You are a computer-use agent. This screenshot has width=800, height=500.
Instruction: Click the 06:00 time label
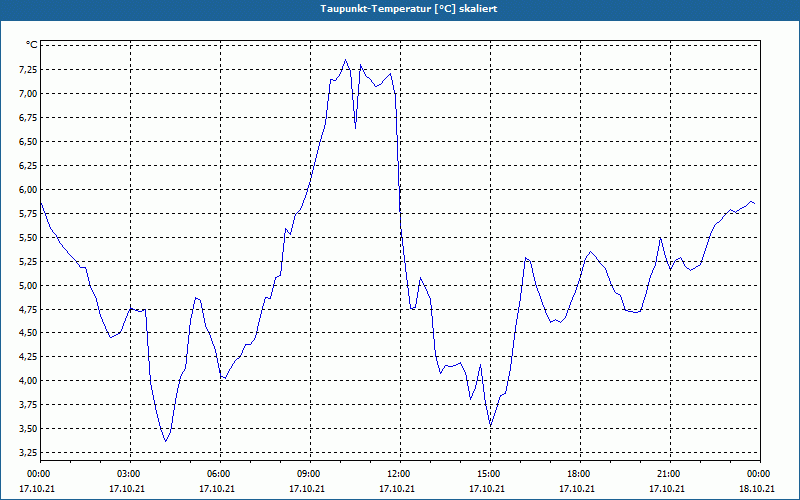[220, 473]
